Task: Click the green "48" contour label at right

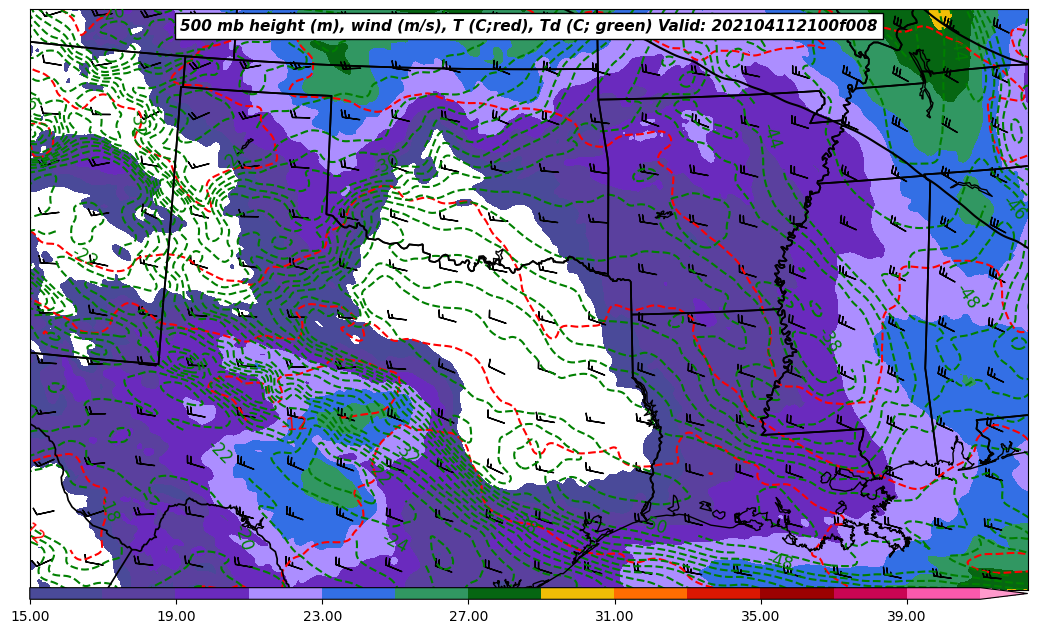Action: (968, 297)
